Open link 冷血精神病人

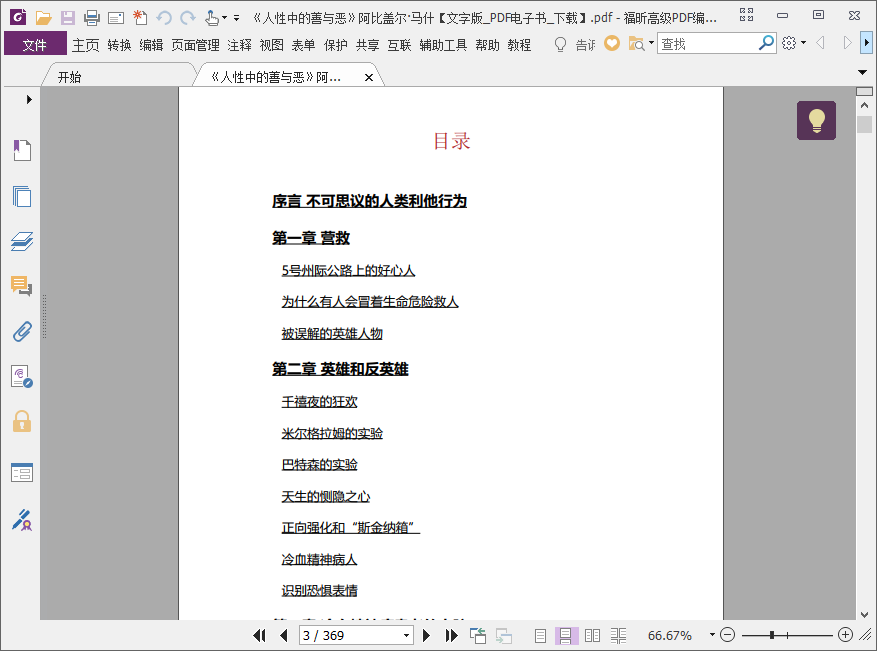pos(319,559)
